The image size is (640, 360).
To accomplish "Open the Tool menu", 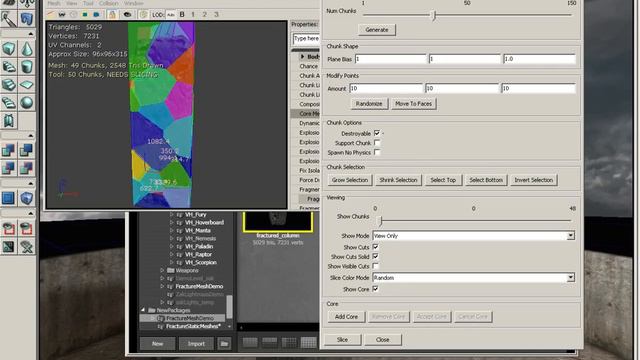I will click(88, 3).
